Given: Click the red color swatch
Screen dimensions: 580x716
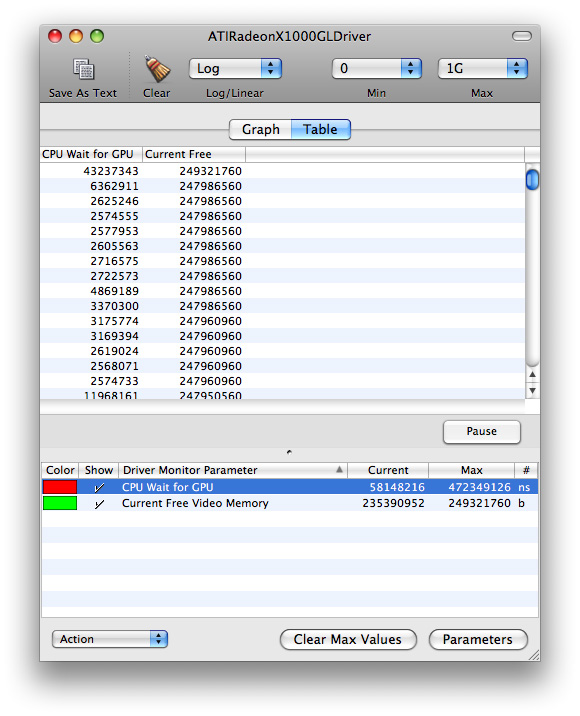Looking at the screenshot, I should (x=60, y=487).
